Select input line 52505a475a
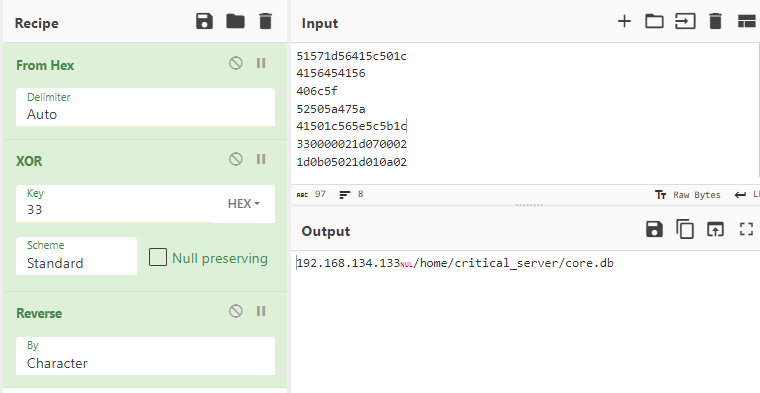The width and height of the screenshot is (760, 393). [331, 109]
